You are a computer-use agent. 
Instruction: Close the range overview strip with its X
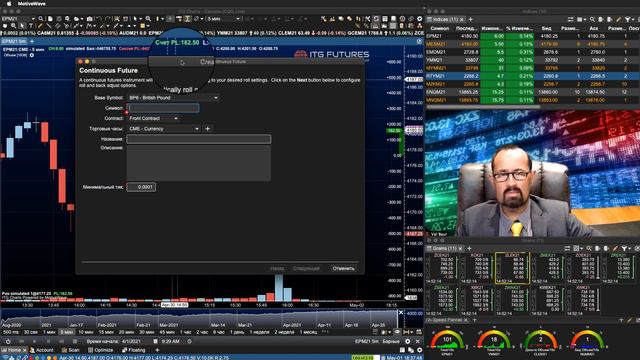(x=401, y=312)
